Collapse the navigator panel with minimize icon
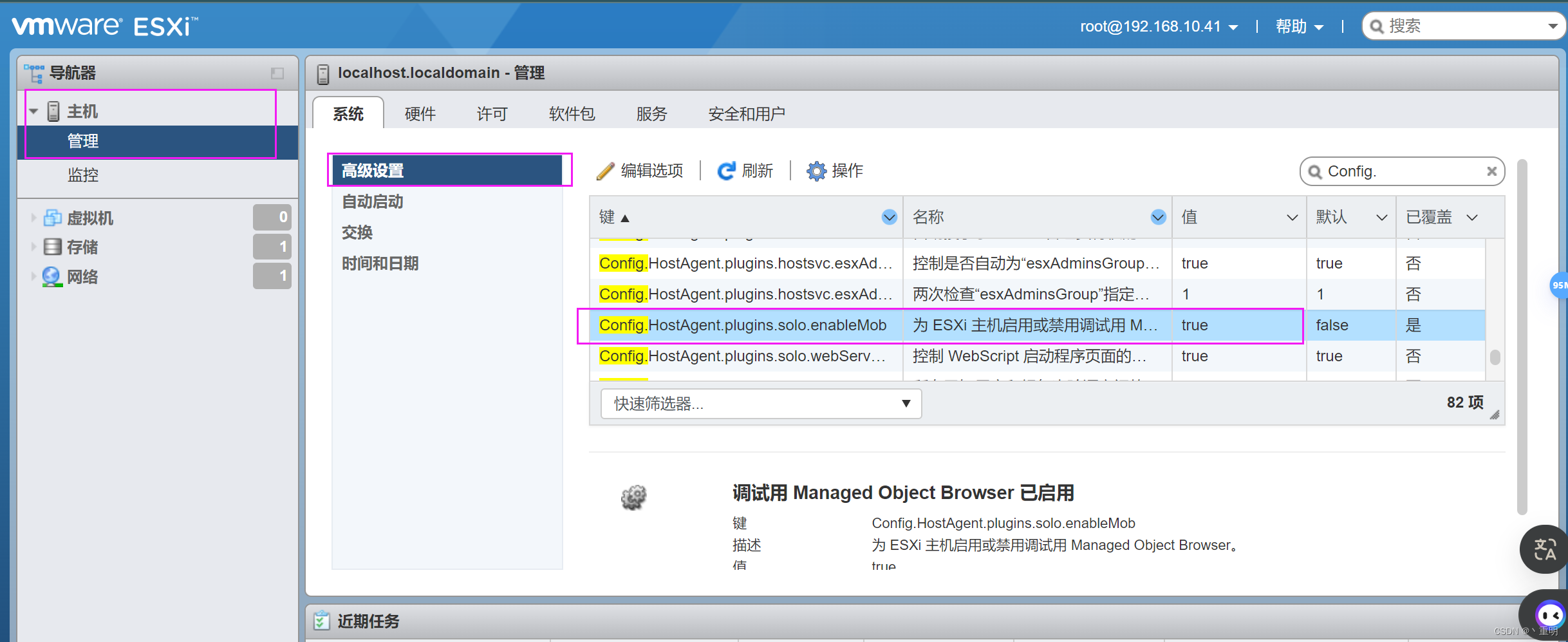Viewport: 1568px width, 642px height. [x=277, y=73]
